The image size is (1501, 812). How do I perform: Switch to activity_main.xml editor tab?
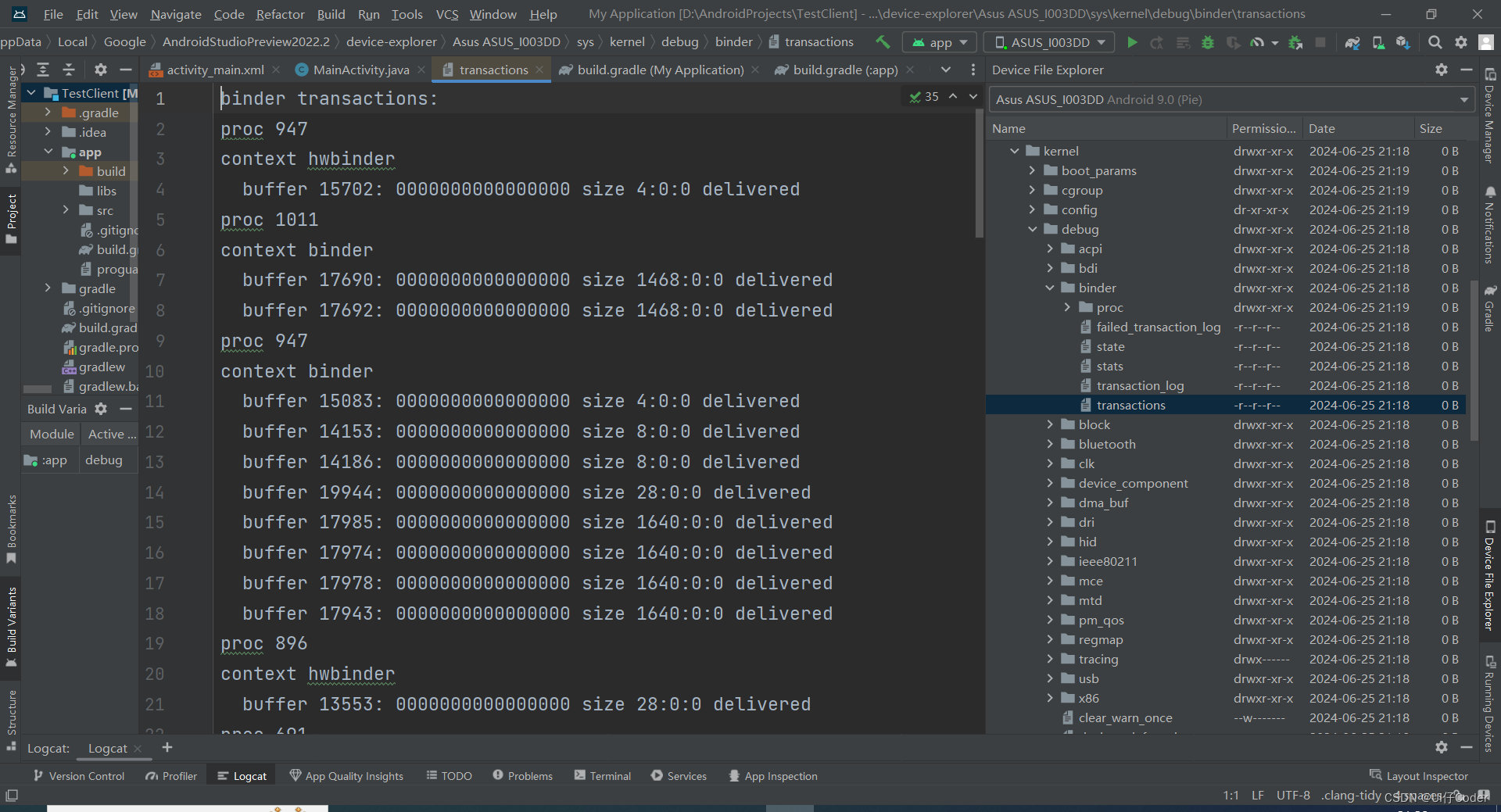coord(215,70)
